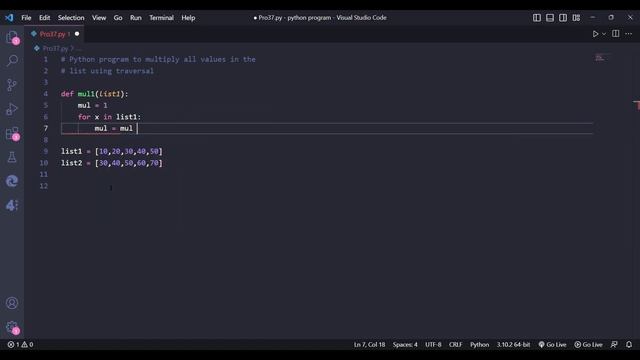
Task: Open the Terminal menu
Action: click(x=161, y=18)
